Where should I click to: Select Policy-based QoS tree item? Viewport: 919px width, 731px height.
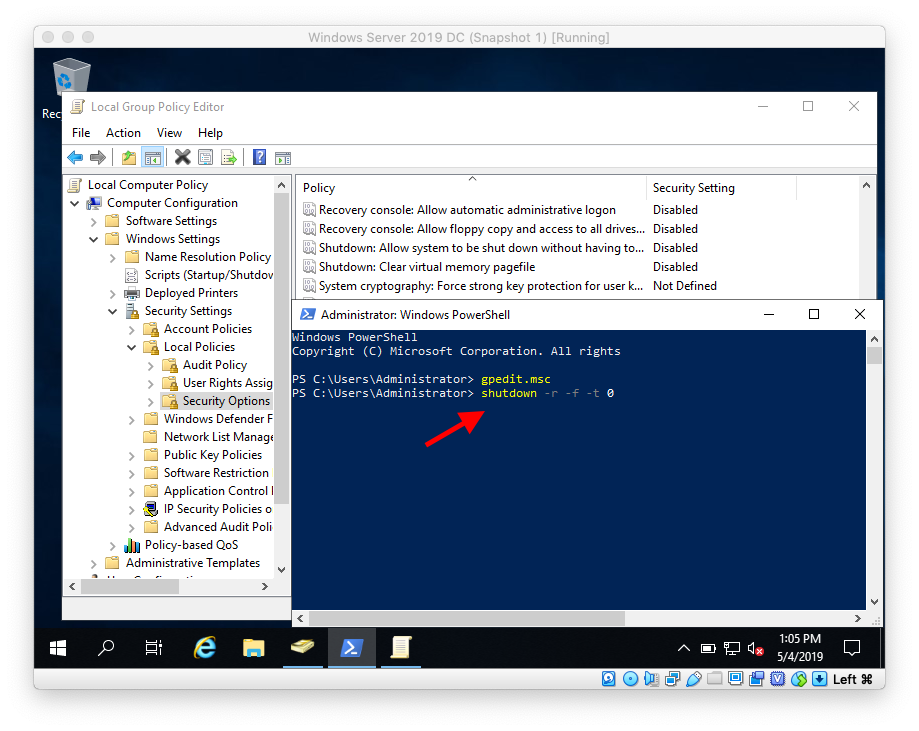coord(191,545)
